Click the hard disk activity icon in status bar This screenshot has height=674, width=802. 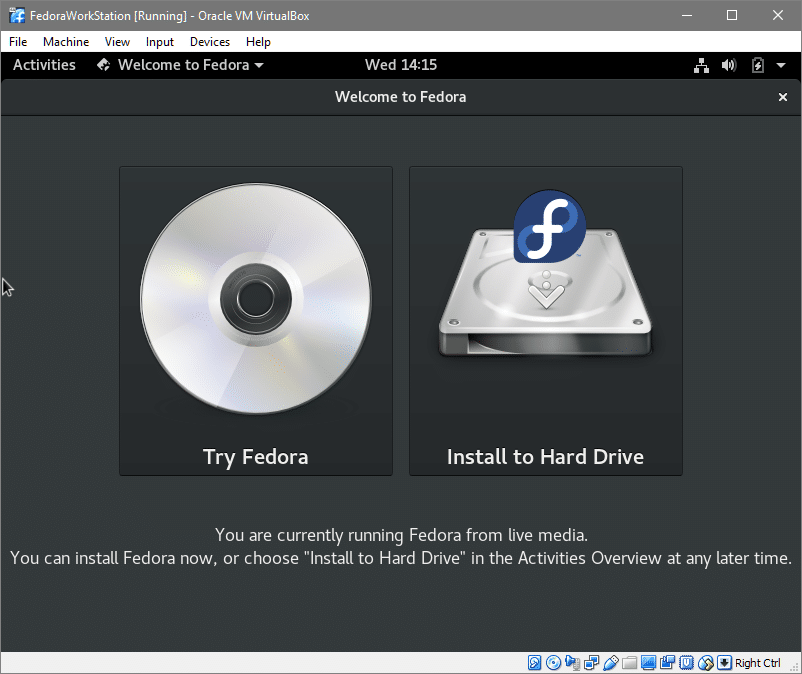(x=535, y=663)
